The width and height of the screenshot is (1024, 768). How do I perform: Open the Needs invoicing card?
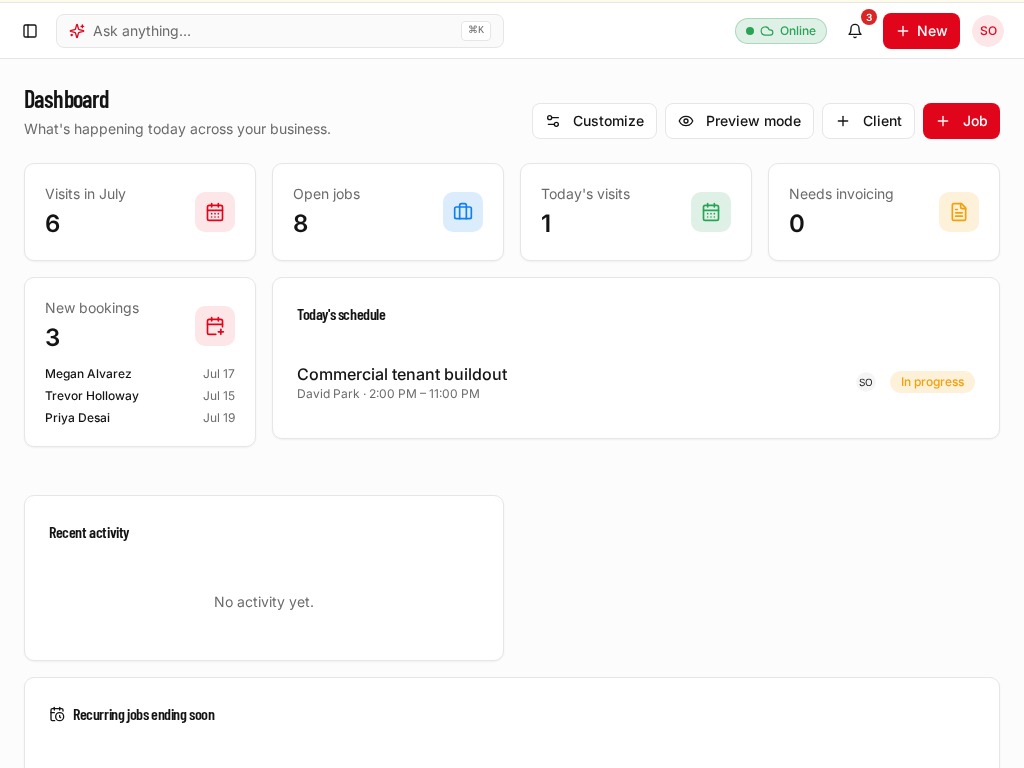pyautogui.click(x=884, y=212)
